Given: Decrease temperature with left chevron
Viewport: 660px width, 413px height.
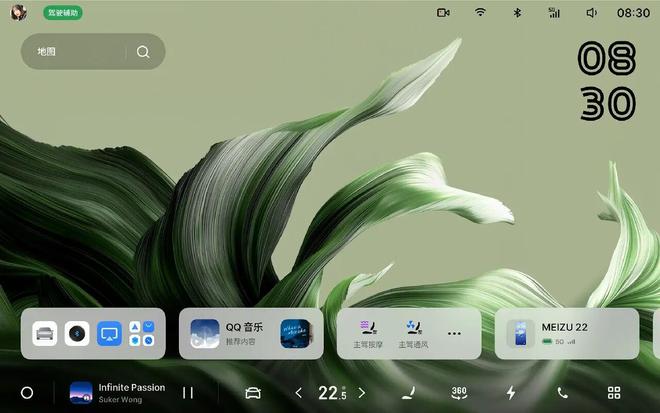Looking at the screenshot, I should (x=298, y=393).
